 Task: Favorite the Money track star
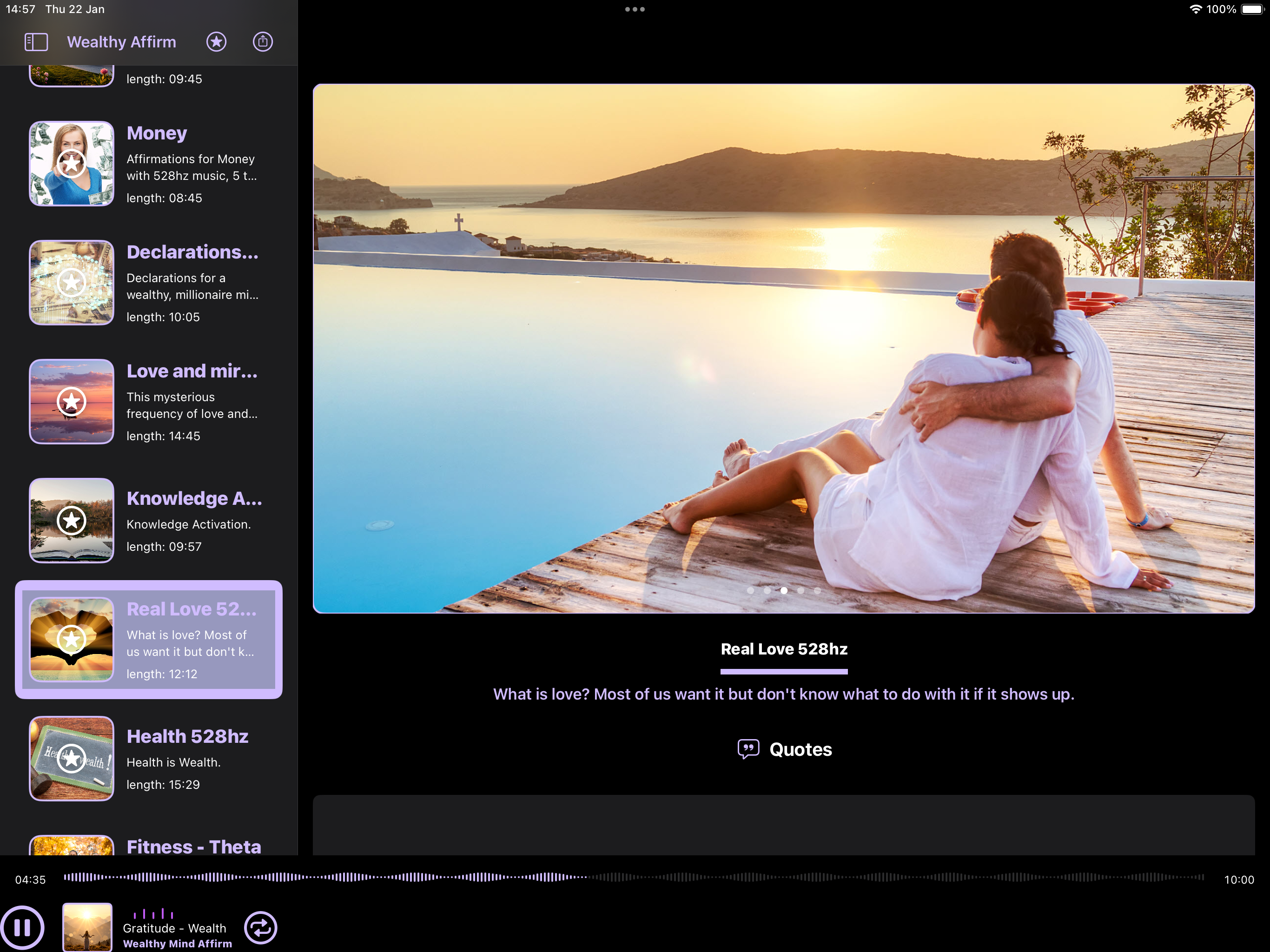[x=72, y=164]
